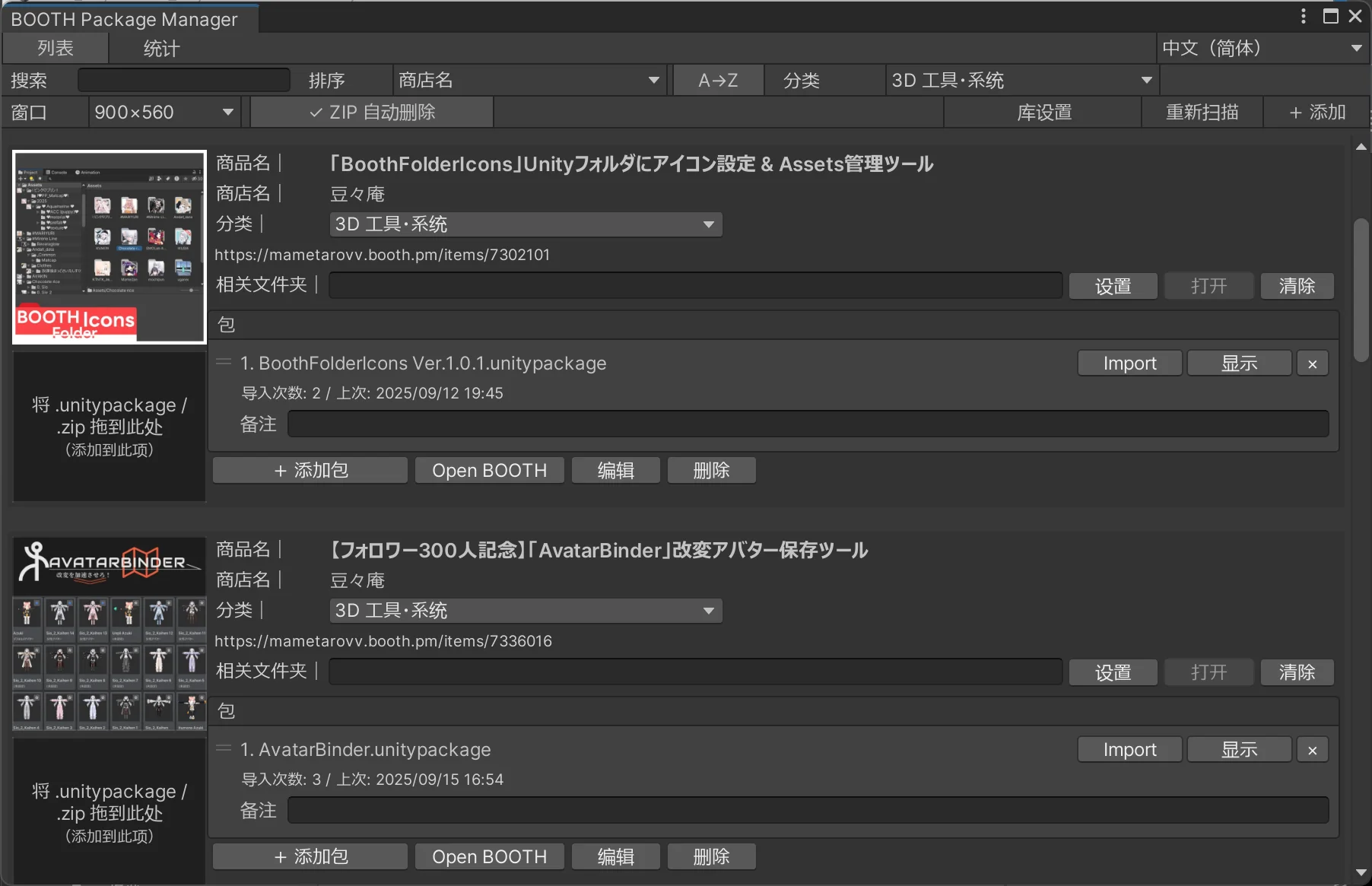Screen dimensions: 1372x886
Task: Import the BoothFolderIcons unitypackage
Action: 1129,363
